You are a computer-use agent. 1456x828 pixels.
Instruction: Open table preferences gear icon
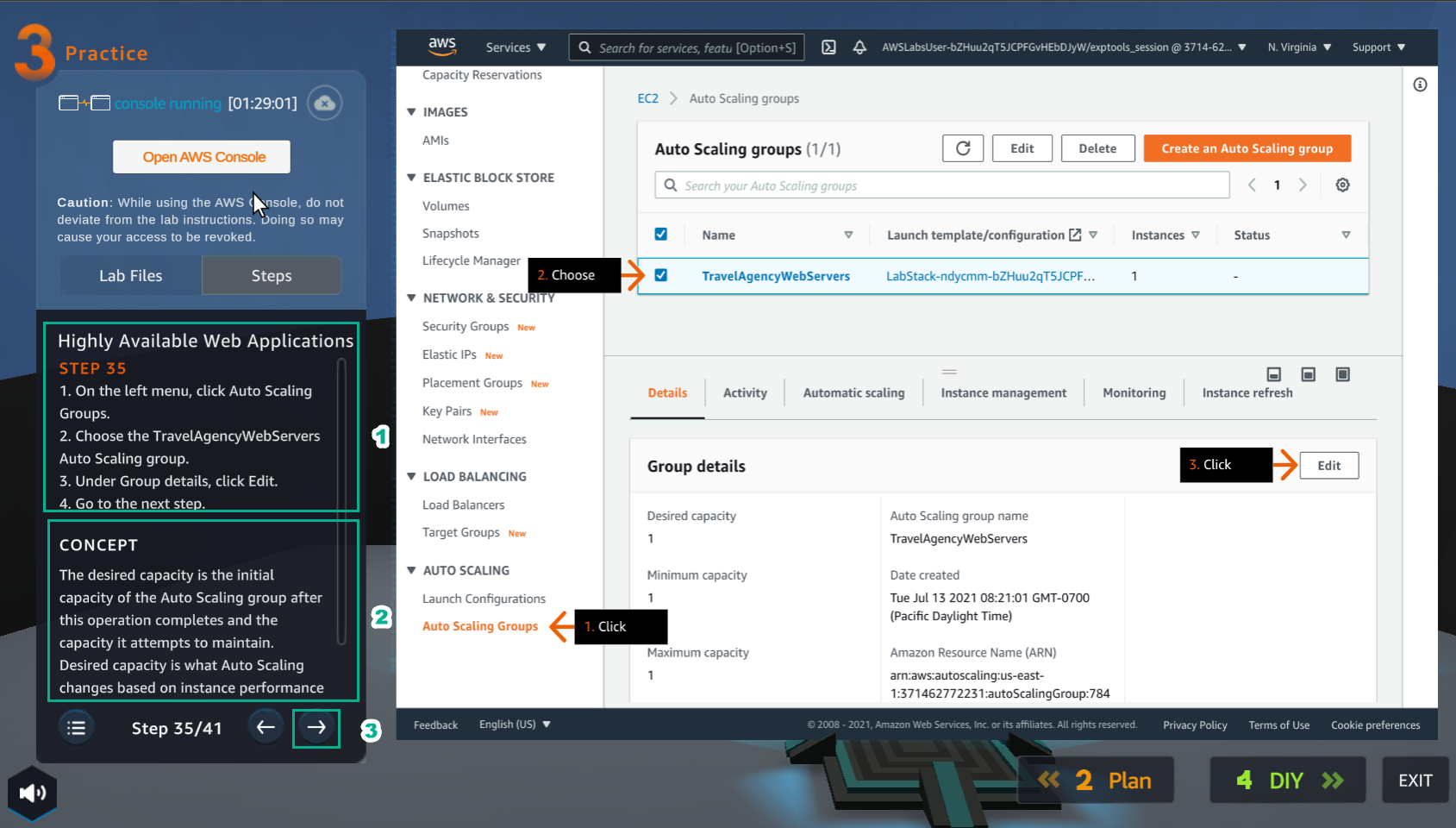(1342, 185)
